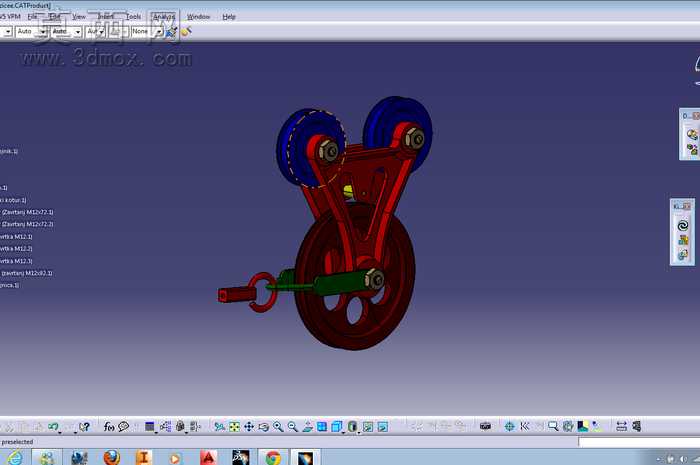Click the middle icon in the lower right floating toolbar

(x=683, y=240)
